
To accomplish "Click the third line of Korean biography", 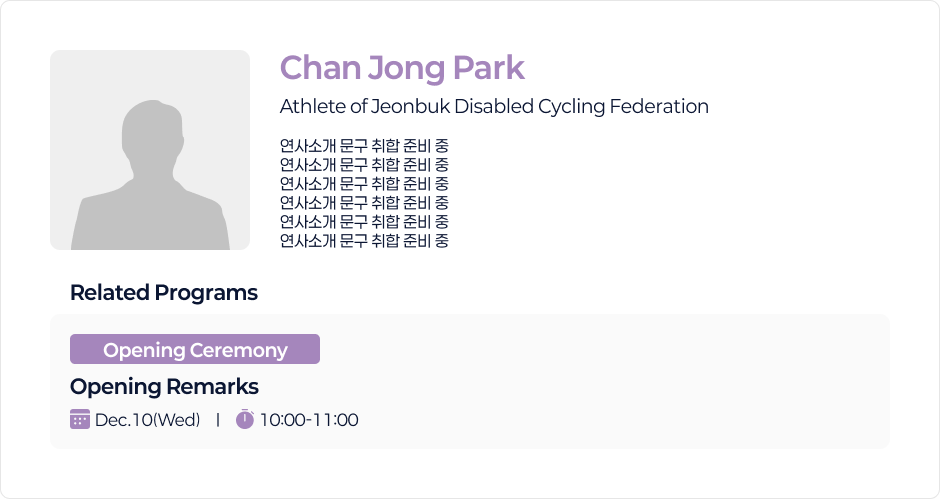I will point(364,184).
